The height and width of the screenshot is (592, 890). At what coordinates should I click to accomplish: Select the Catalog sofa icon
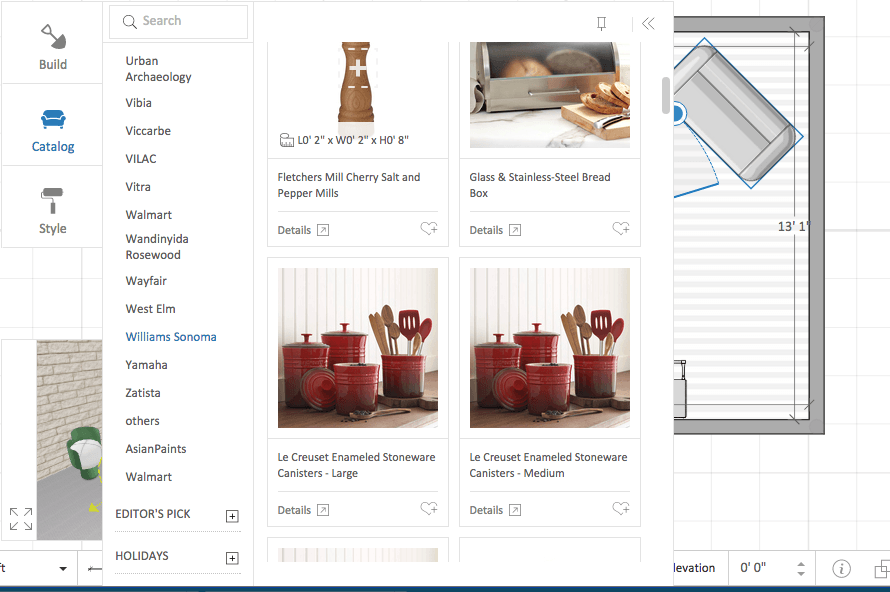point(53,120)
